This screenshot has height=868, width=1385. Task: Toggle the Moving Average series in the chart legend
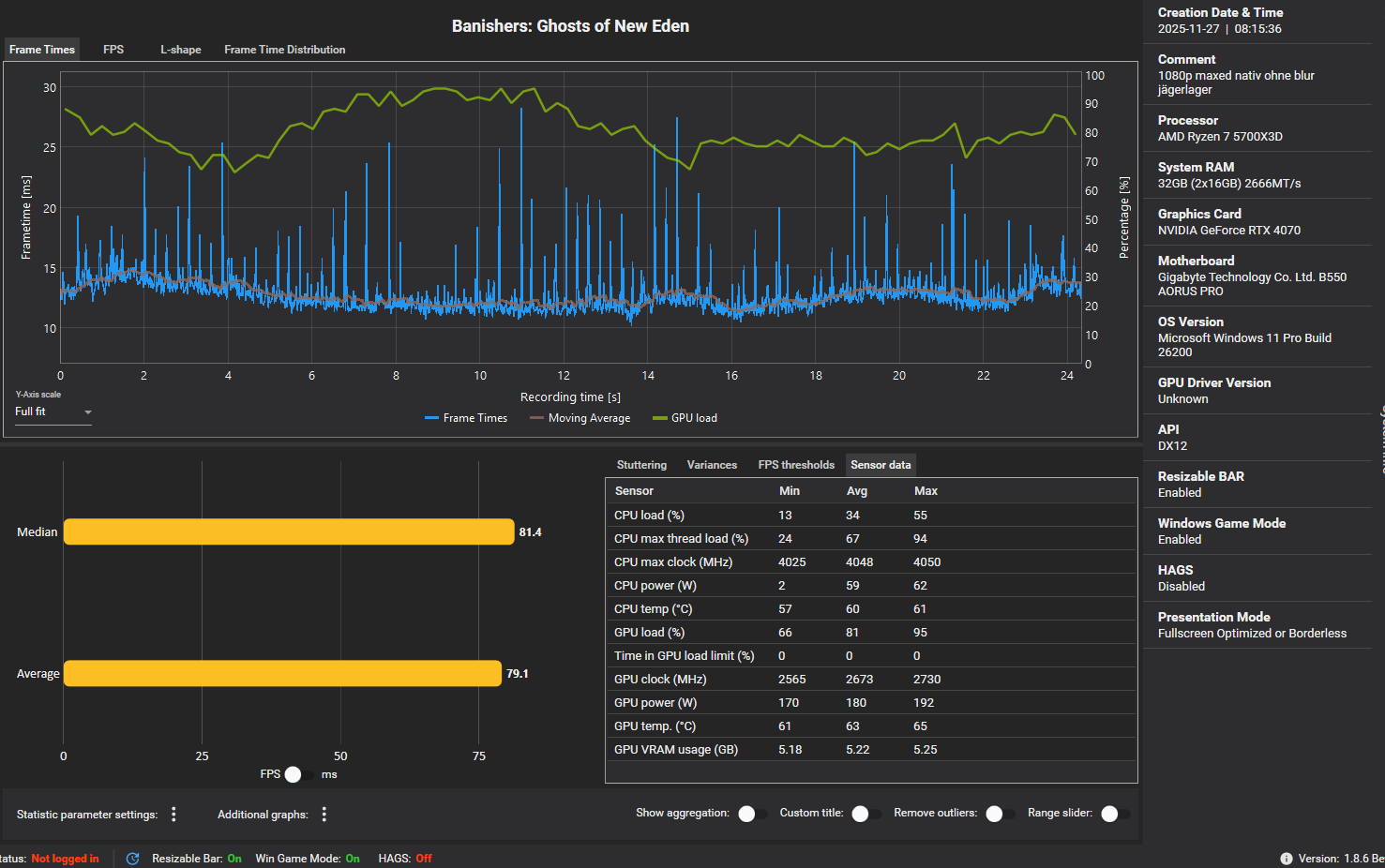click(x=580, y=418)
